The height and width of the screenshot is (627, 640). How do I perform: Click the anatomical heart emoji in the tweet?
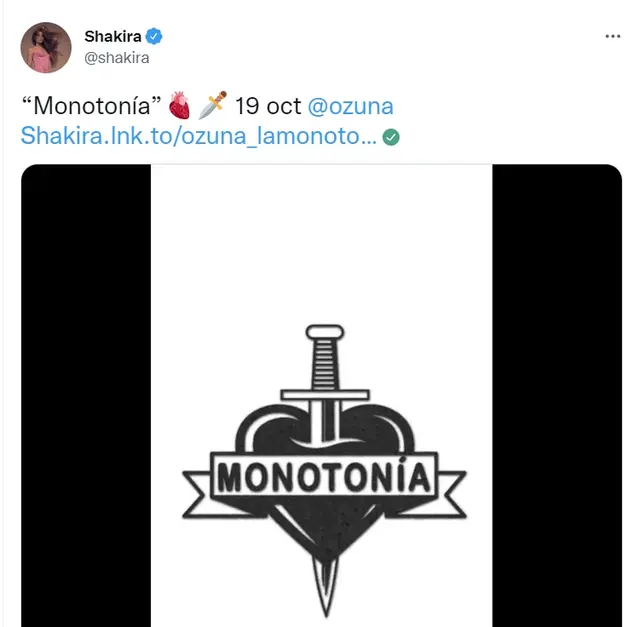179,105
